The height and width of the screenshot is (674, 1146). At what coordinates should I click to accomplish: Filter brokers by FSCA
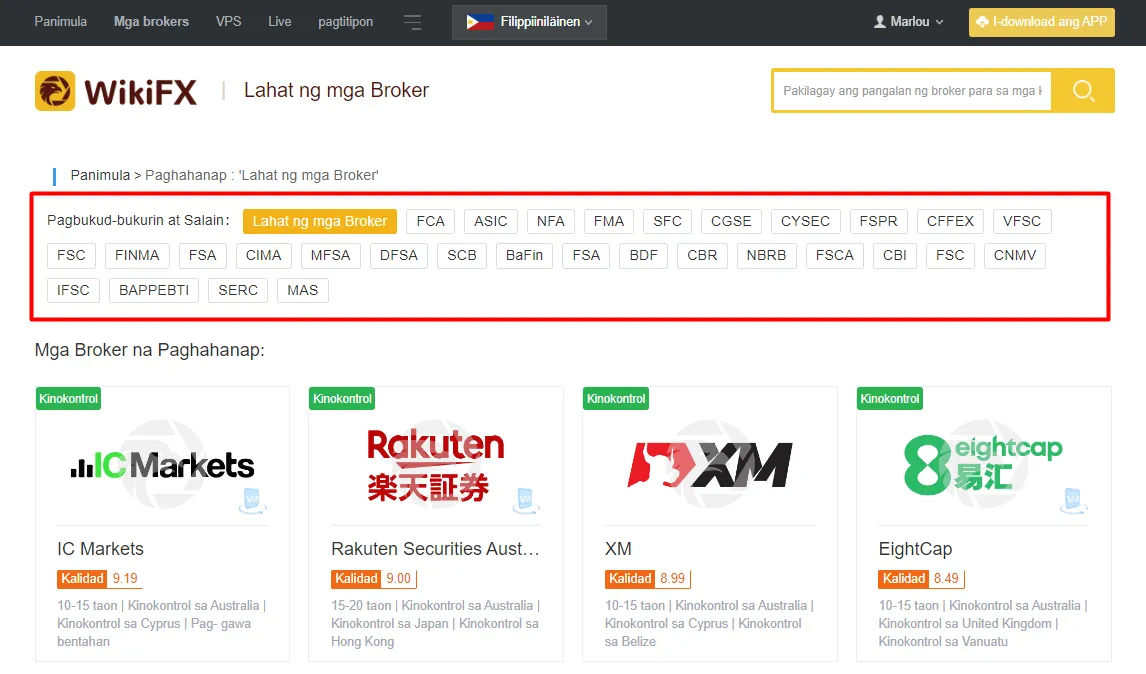pos(835,256)
